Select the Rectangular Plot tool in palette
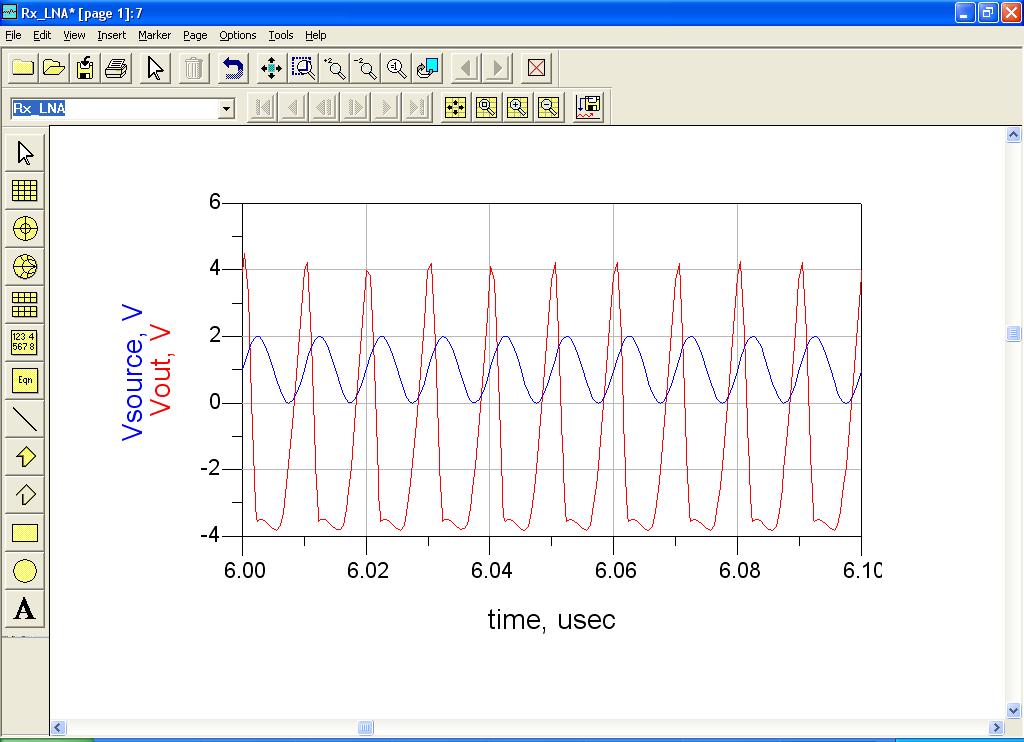This screenshot has height=742, width=1024. point(25,190)
